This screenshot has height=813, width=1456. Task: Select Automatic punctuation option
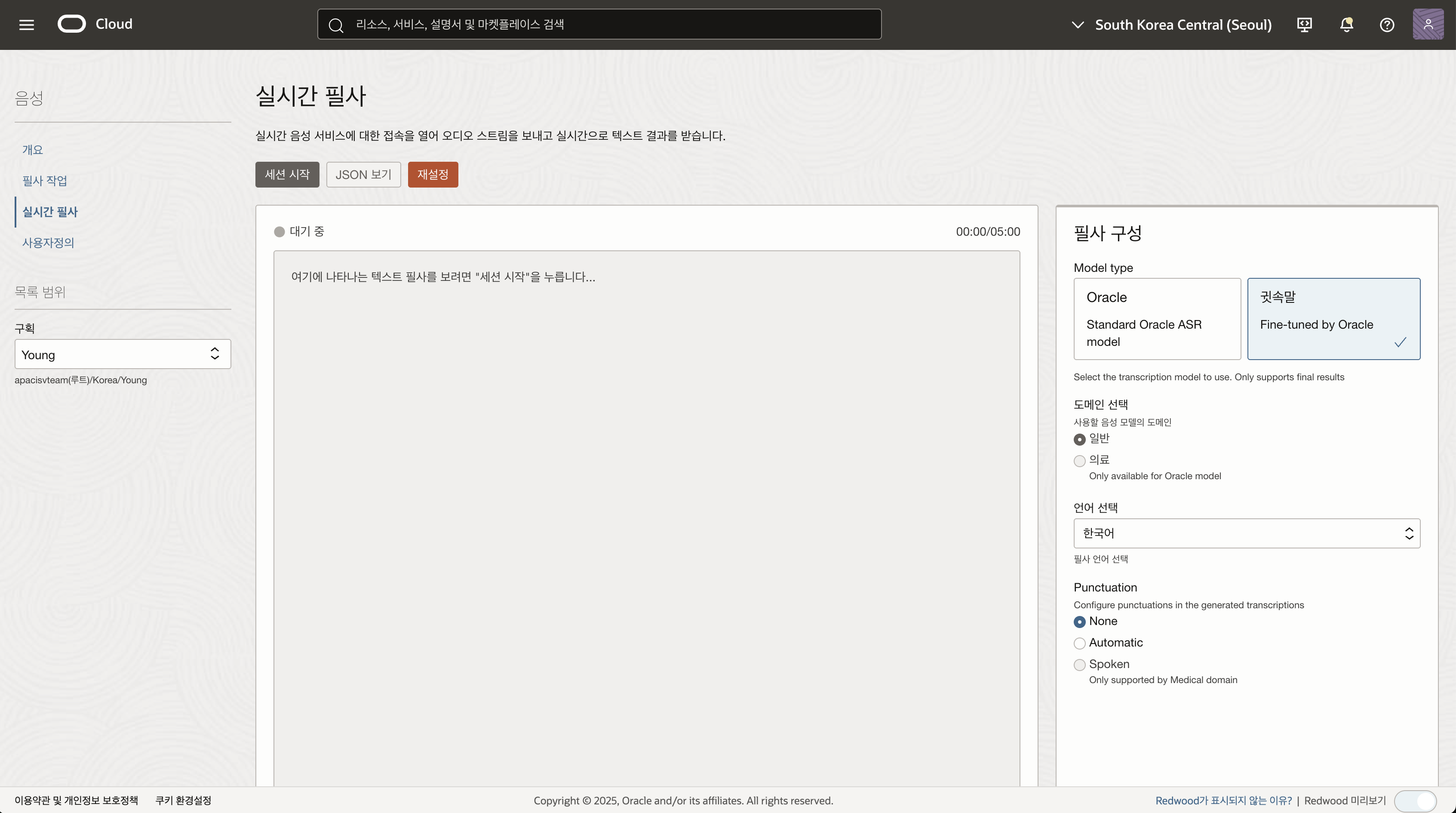click(1080, 644)
